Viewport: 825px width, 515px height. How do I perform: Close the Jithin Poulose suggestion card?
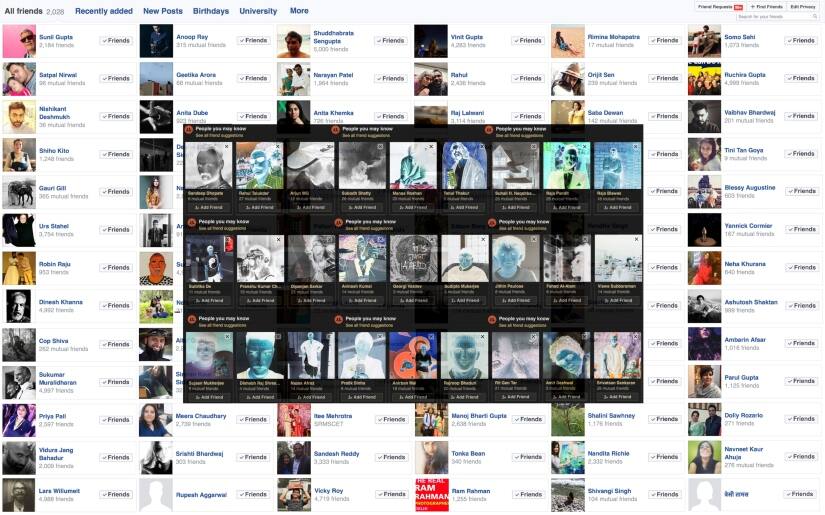tap(535, 240)
